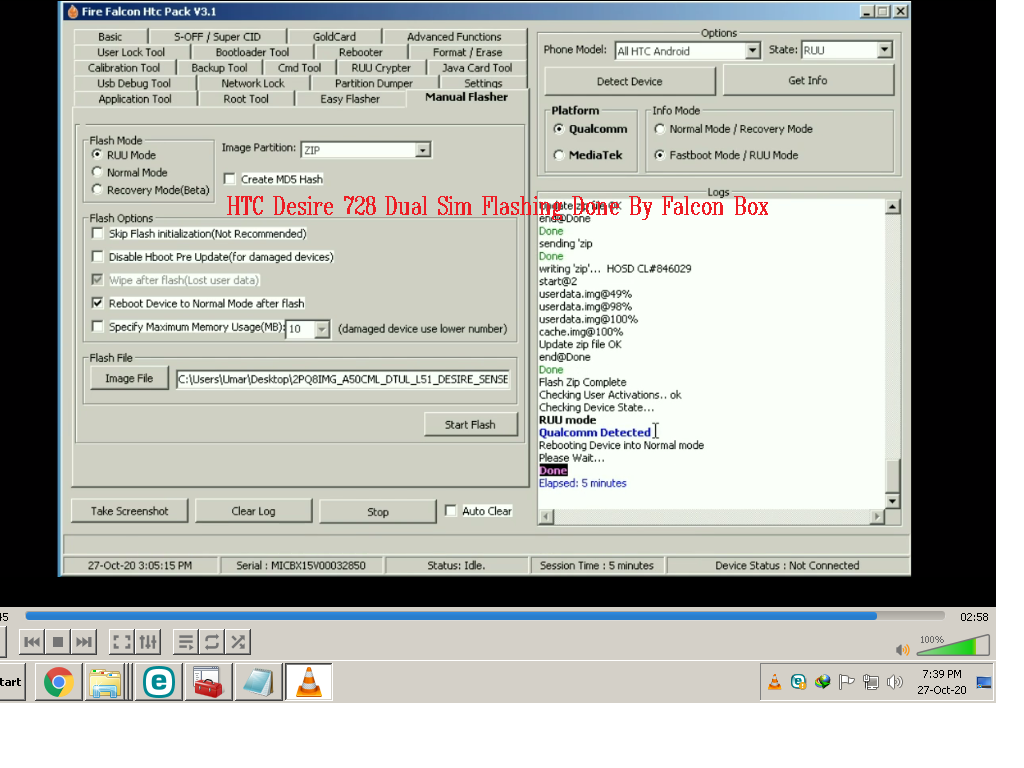Click Fire Falcon flame title icon
The height and width of the screenshot is (768, 1024).
[72, 11]
